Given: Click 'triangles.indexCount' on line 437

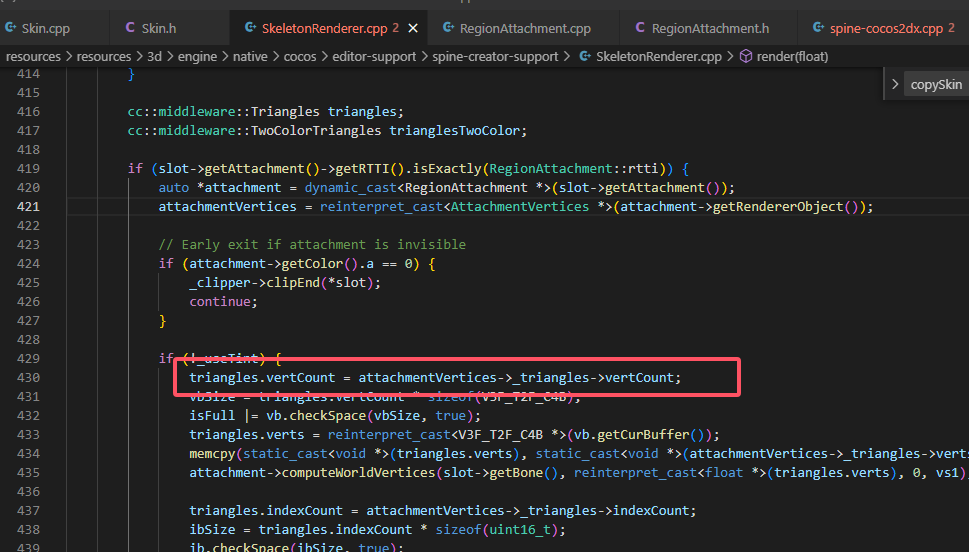Looking at the screenshot, I should click(266, 511).
